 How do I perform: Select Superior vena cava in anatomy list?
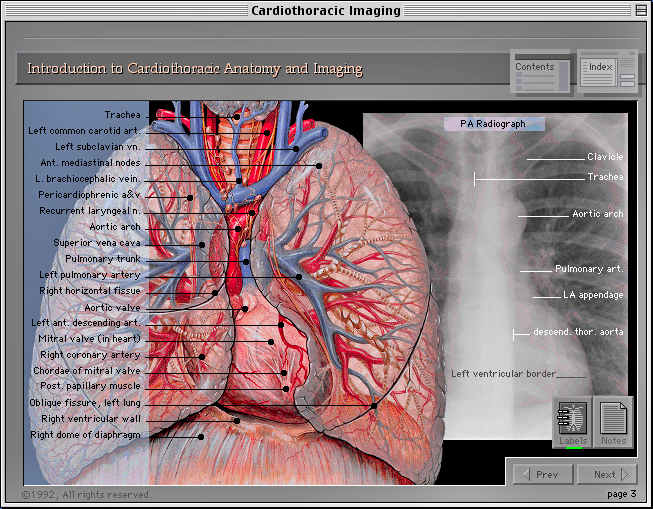[x=97, y=243]
